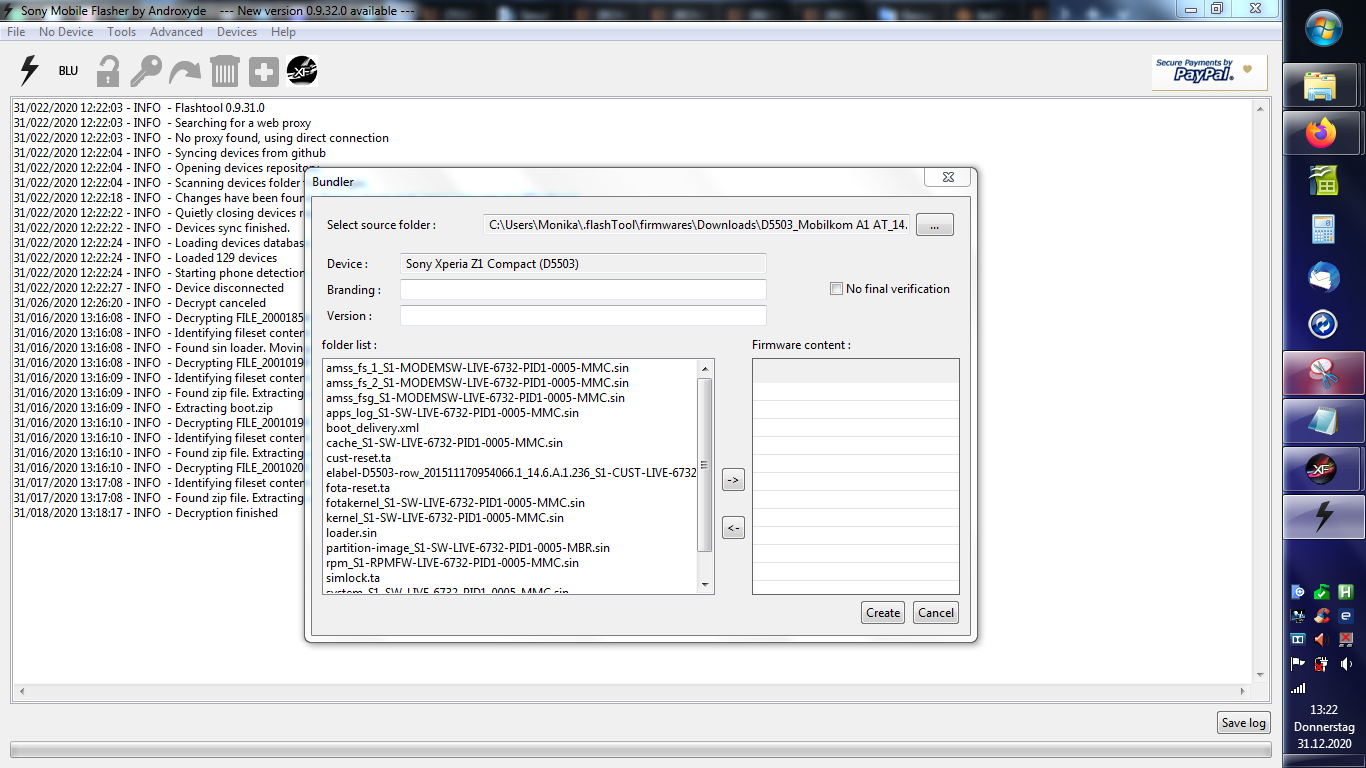Select loader.sin in folder list
This screenshot has height=768, width=1366.
(x=351, y=533)
